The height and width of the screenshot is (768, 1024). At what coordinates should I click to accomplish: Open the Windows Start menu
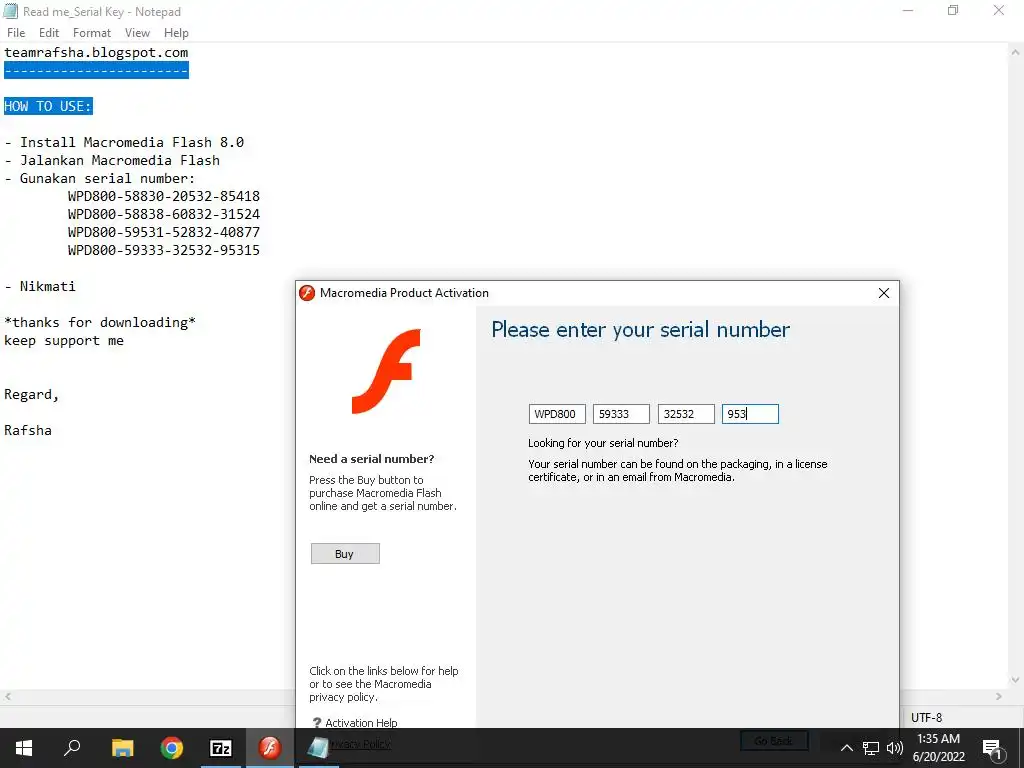click(24, 748)
